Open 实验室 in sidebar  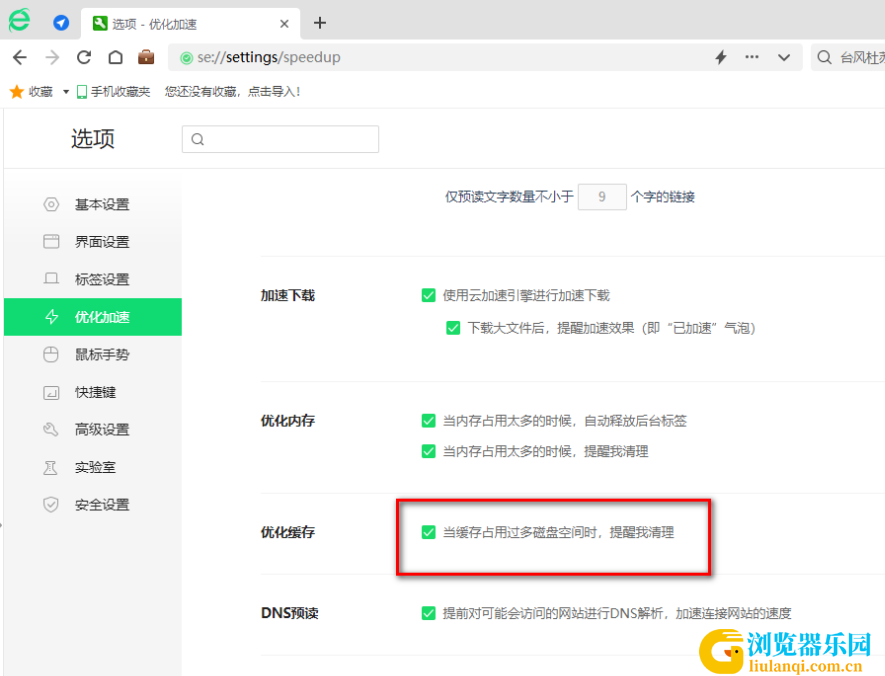click(x=93, y=467)
